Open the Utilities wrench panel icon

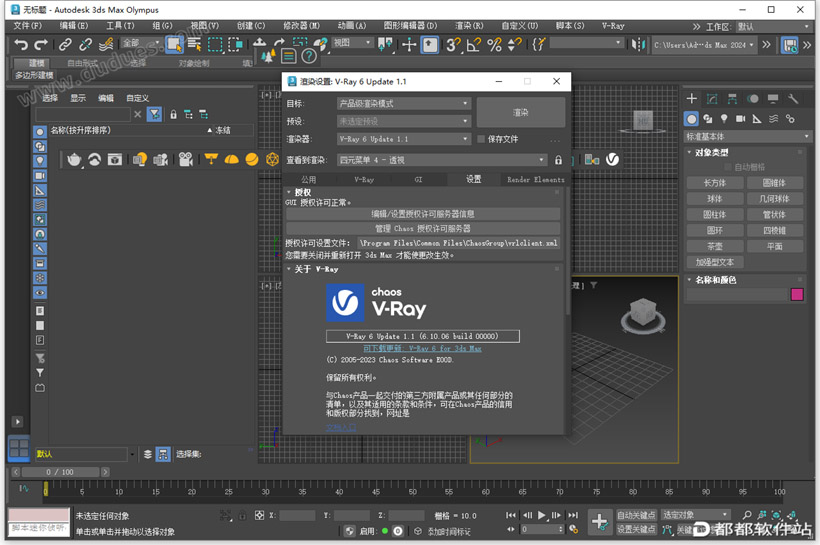(x=793, y=98)
